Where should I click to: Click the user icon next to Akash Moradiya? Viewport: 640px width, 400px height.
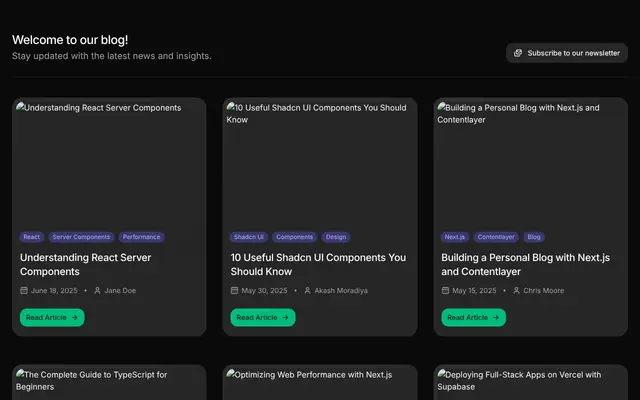point(307,291)
